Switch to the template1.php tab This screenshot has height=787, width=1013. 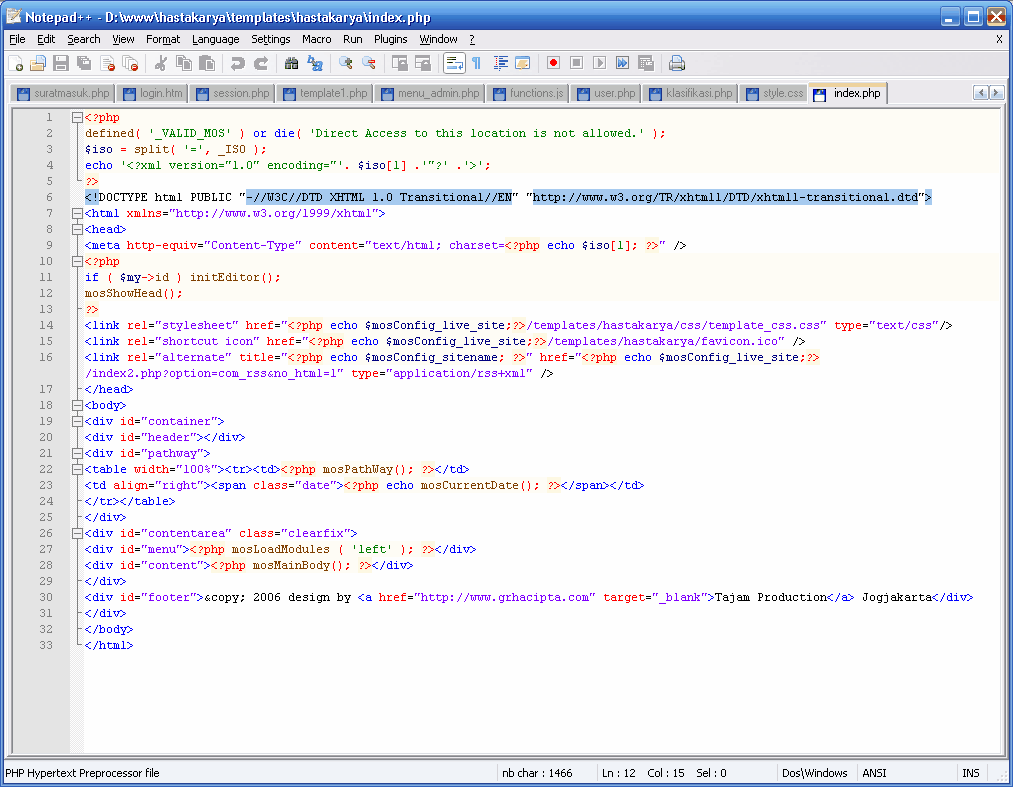(325, 93)
